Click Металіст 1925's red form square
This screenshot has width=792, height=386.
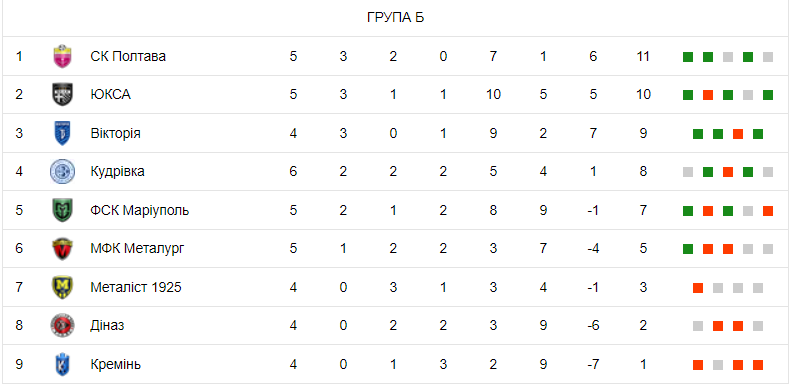point(698,288)
